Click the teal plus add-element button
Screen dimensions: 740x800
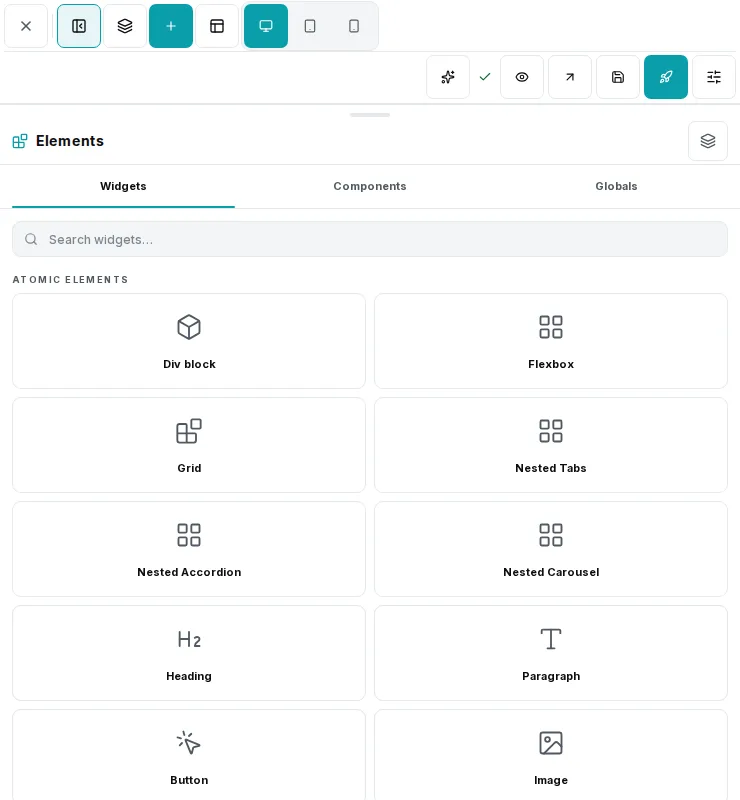(x=171, y=26)
